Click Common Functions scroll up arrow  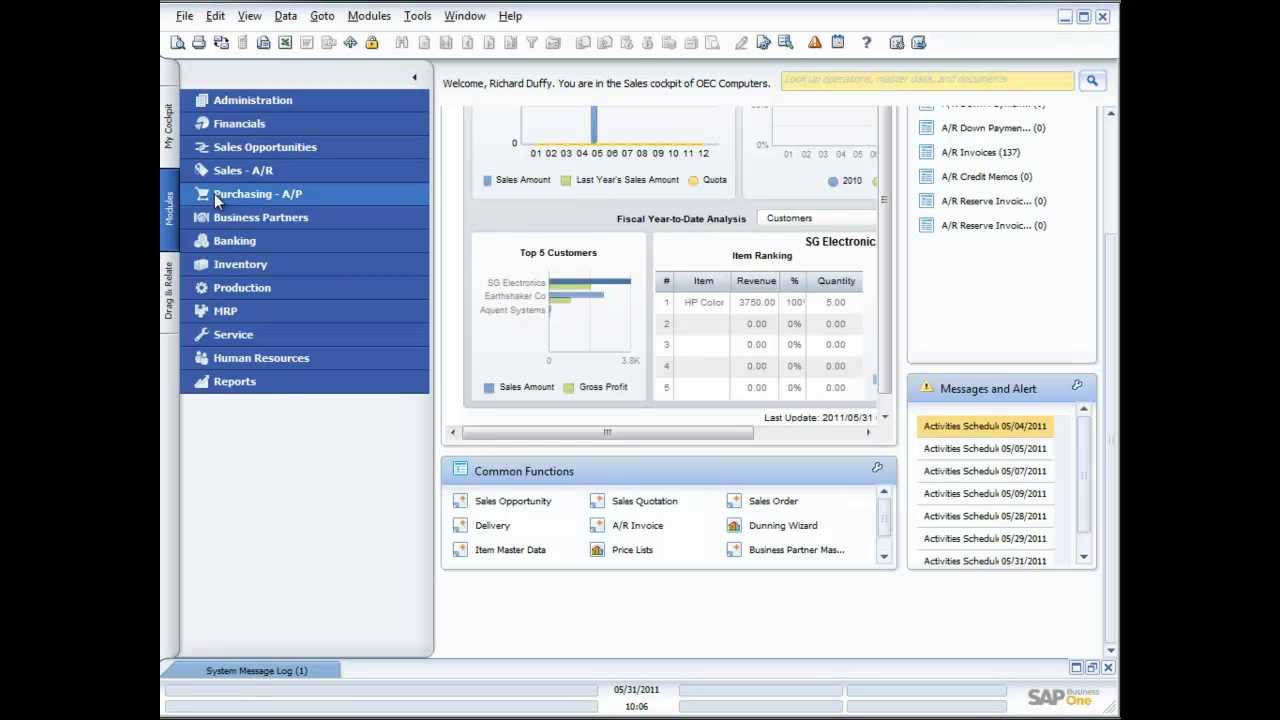(x=884, y=491)
